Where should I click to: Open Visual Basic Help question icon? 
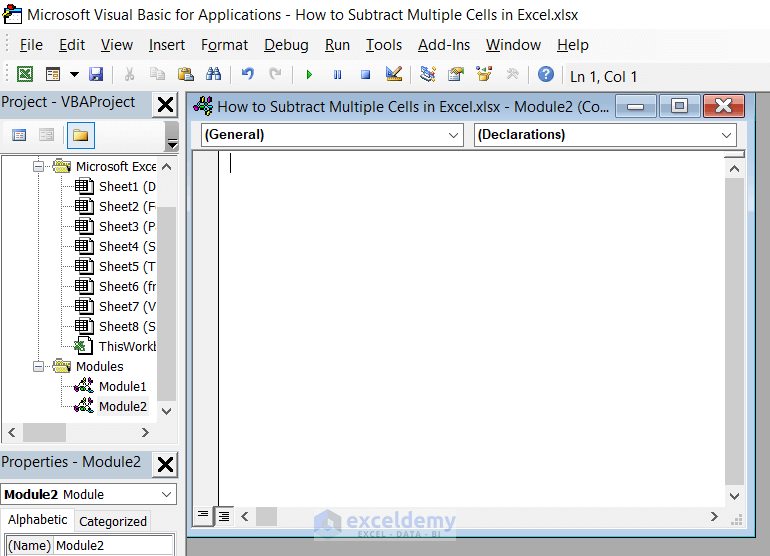tap(546, 75)
